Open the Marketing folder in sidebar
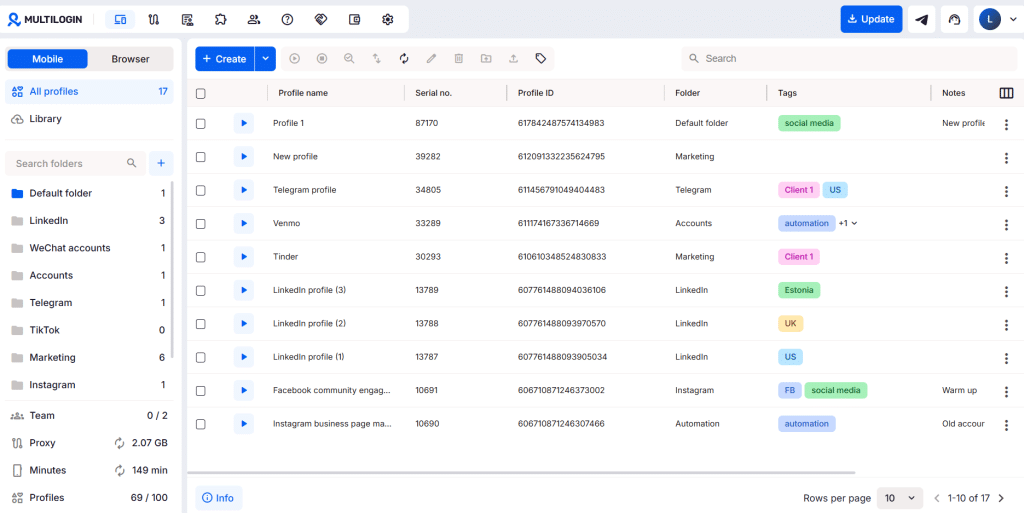The image size is (1024, 513). 89,358
